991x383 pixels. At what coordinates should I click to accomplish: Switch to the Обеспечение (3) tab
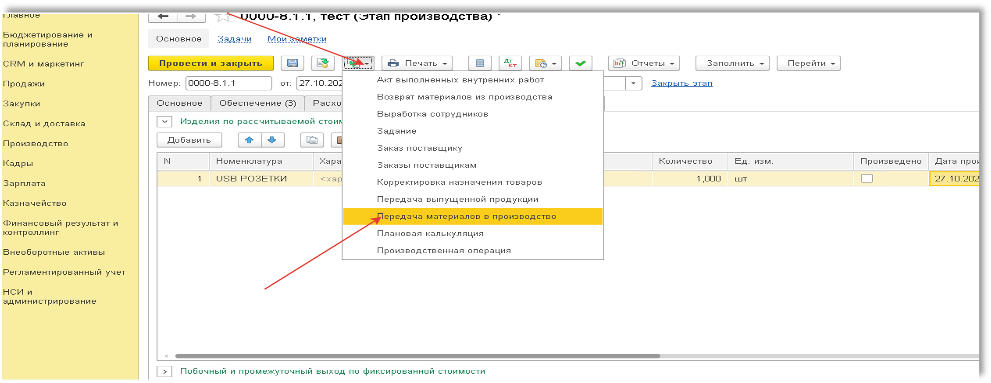(x=257, y=103)
